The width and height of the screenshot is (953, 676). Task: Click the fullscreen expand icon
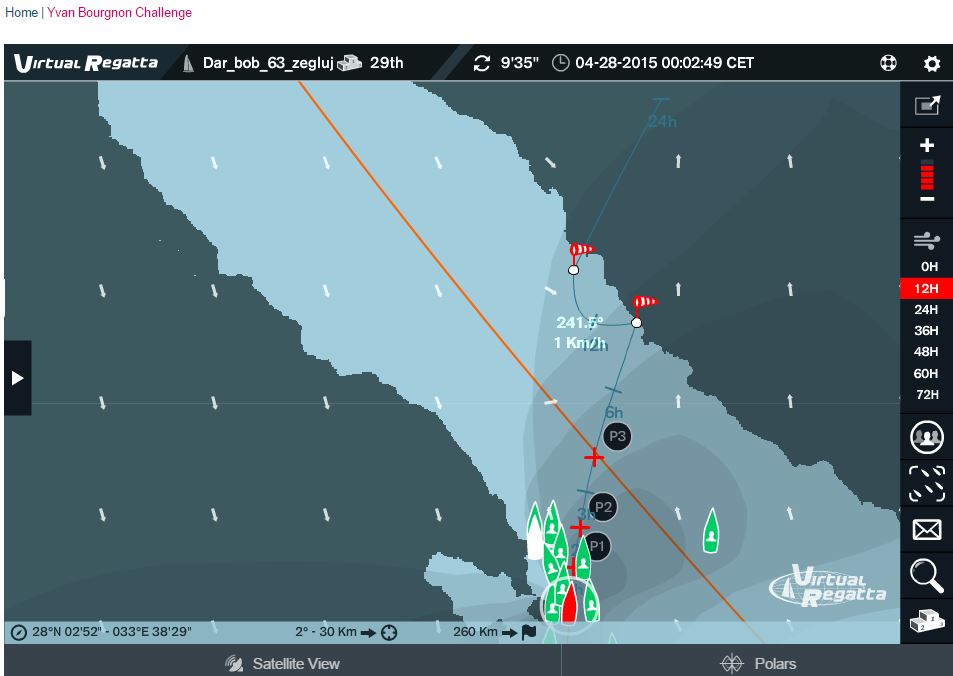pyautogui.click(x=927, y=105)
